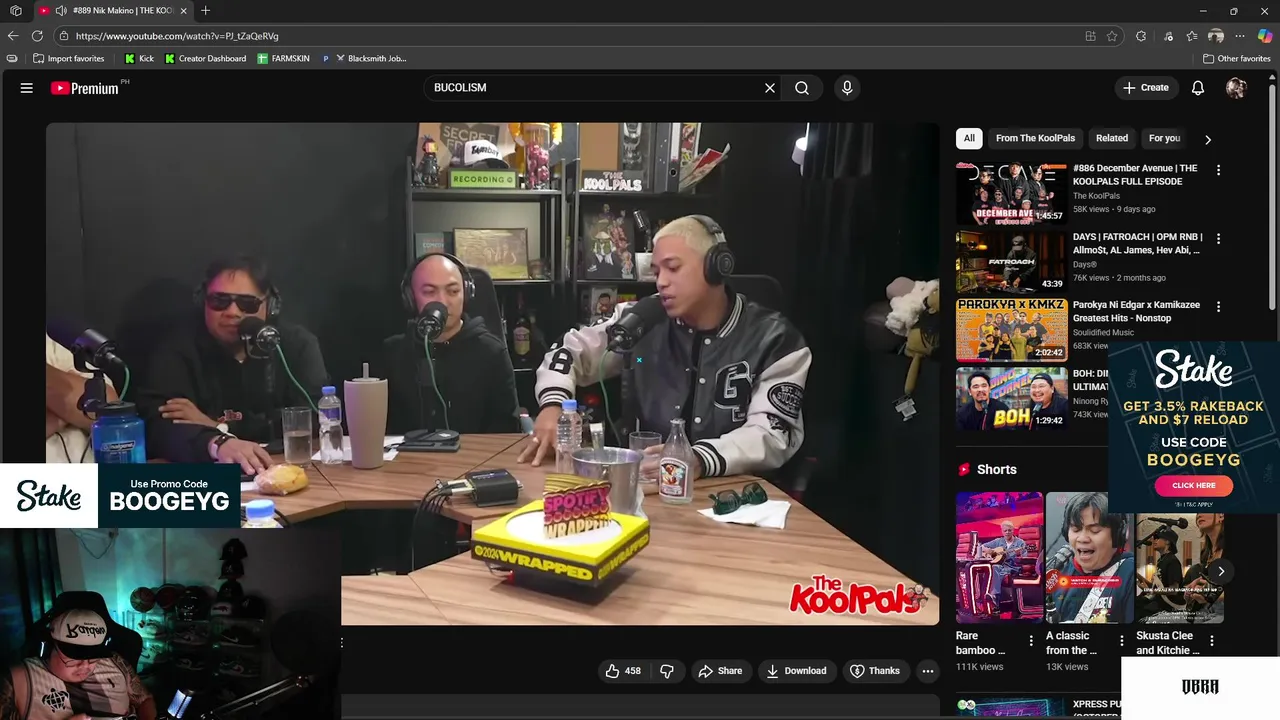The height and width of the screenshot is (720, 1280).
Task: Open the BOH video thumbnail
Action: 1011,398
